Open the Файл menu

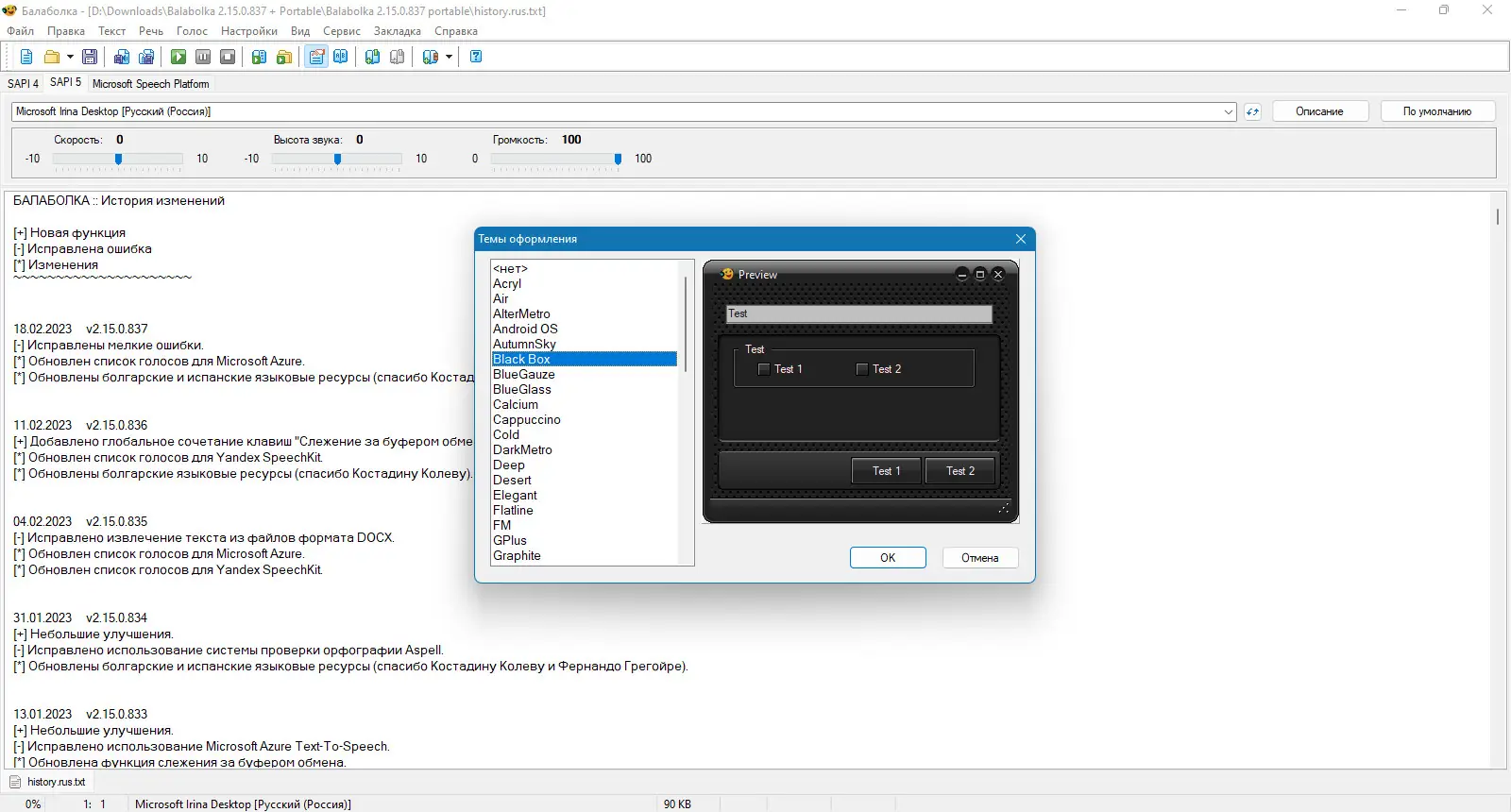(21, 31)
